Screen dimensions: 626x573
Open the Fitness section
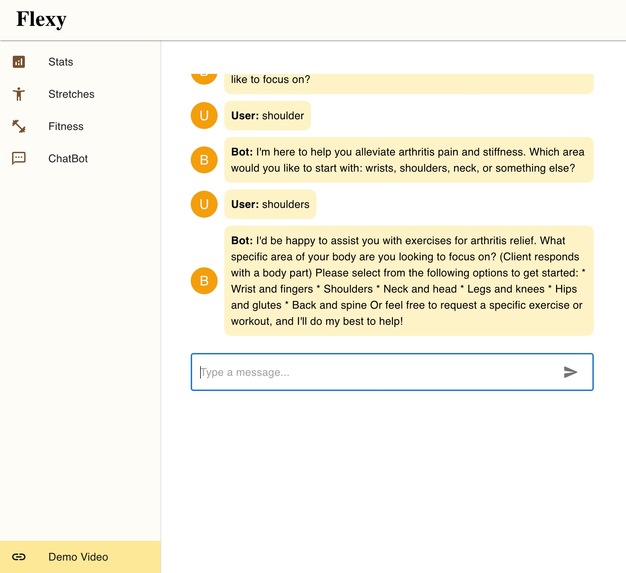[80, 126]
